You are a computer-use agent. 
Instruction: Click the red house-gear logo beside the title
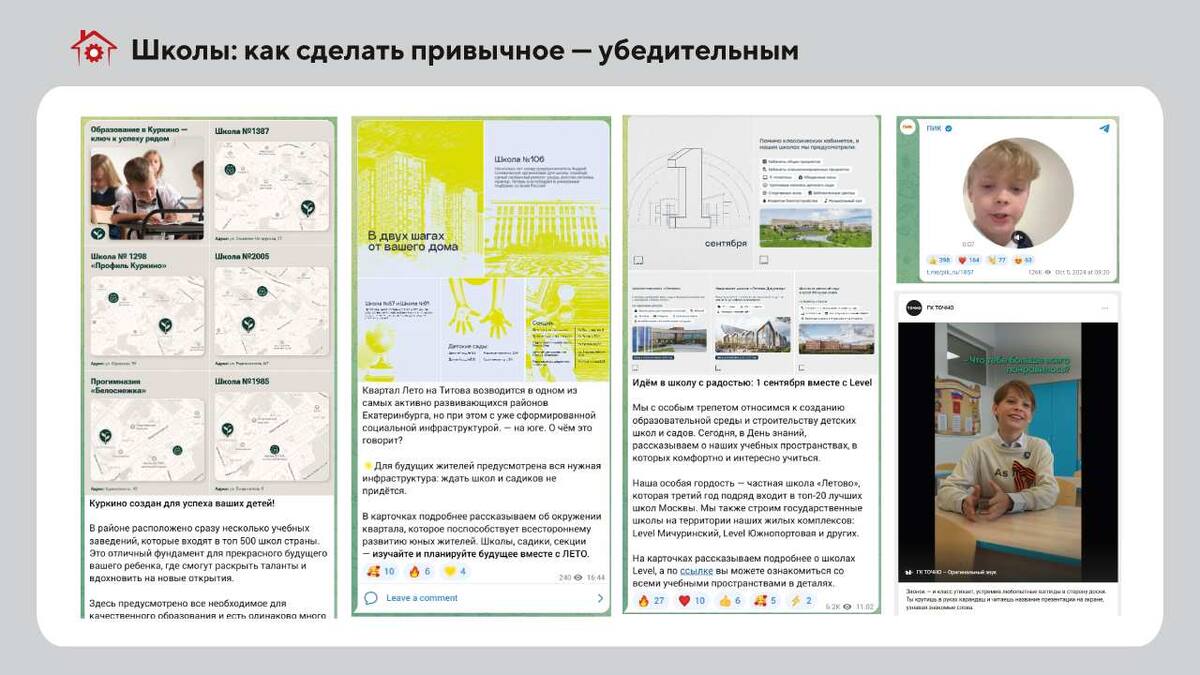[x=93, y=48]
